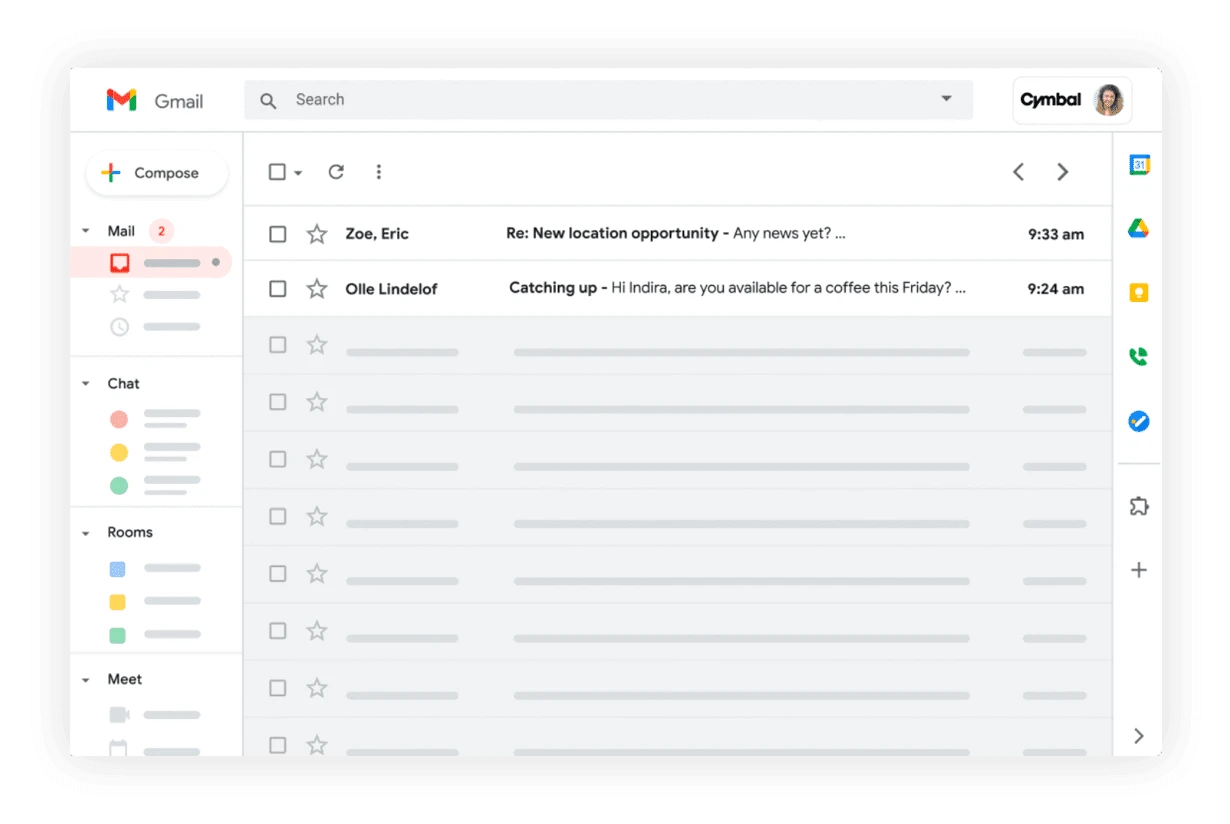Collapse the Rooms section
1230x824 pixels.
coord(86,532)
